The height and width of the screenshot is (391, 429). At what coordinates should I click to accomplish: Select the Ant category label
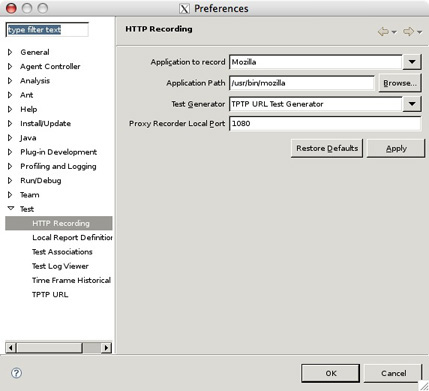27,95
